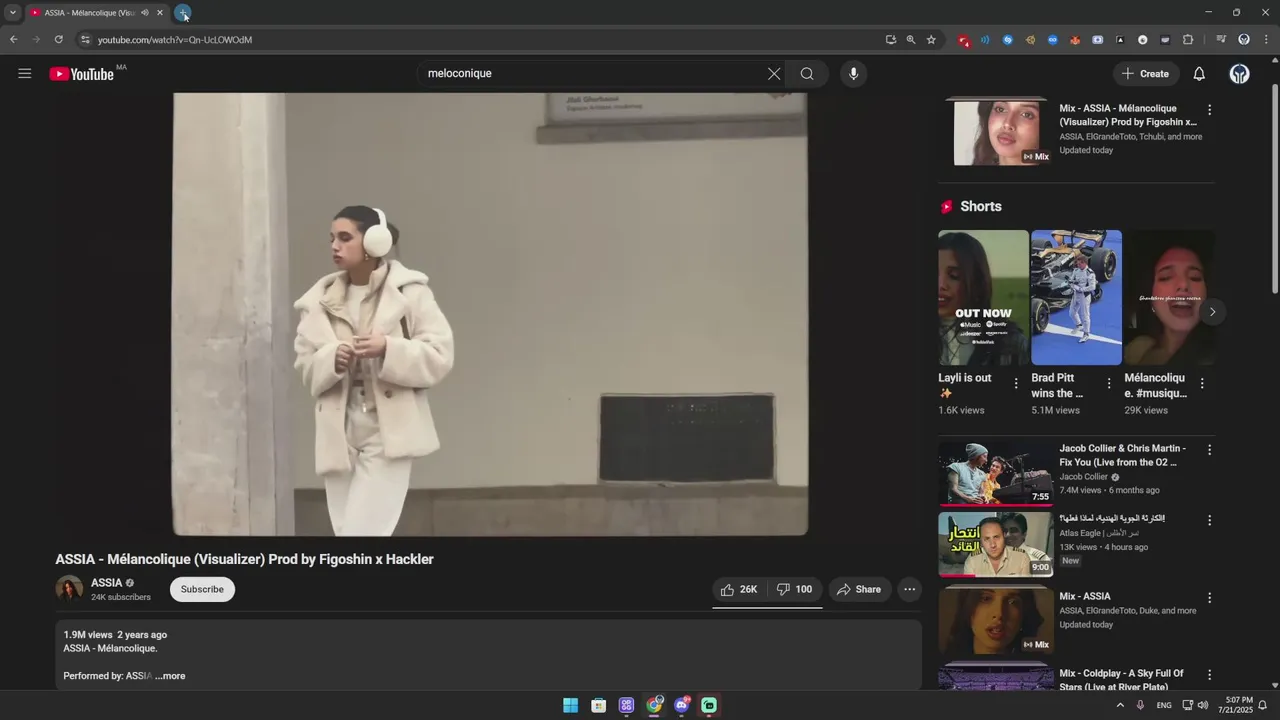
Task: Open a new browser tab
Action: (x=182, y=13)
